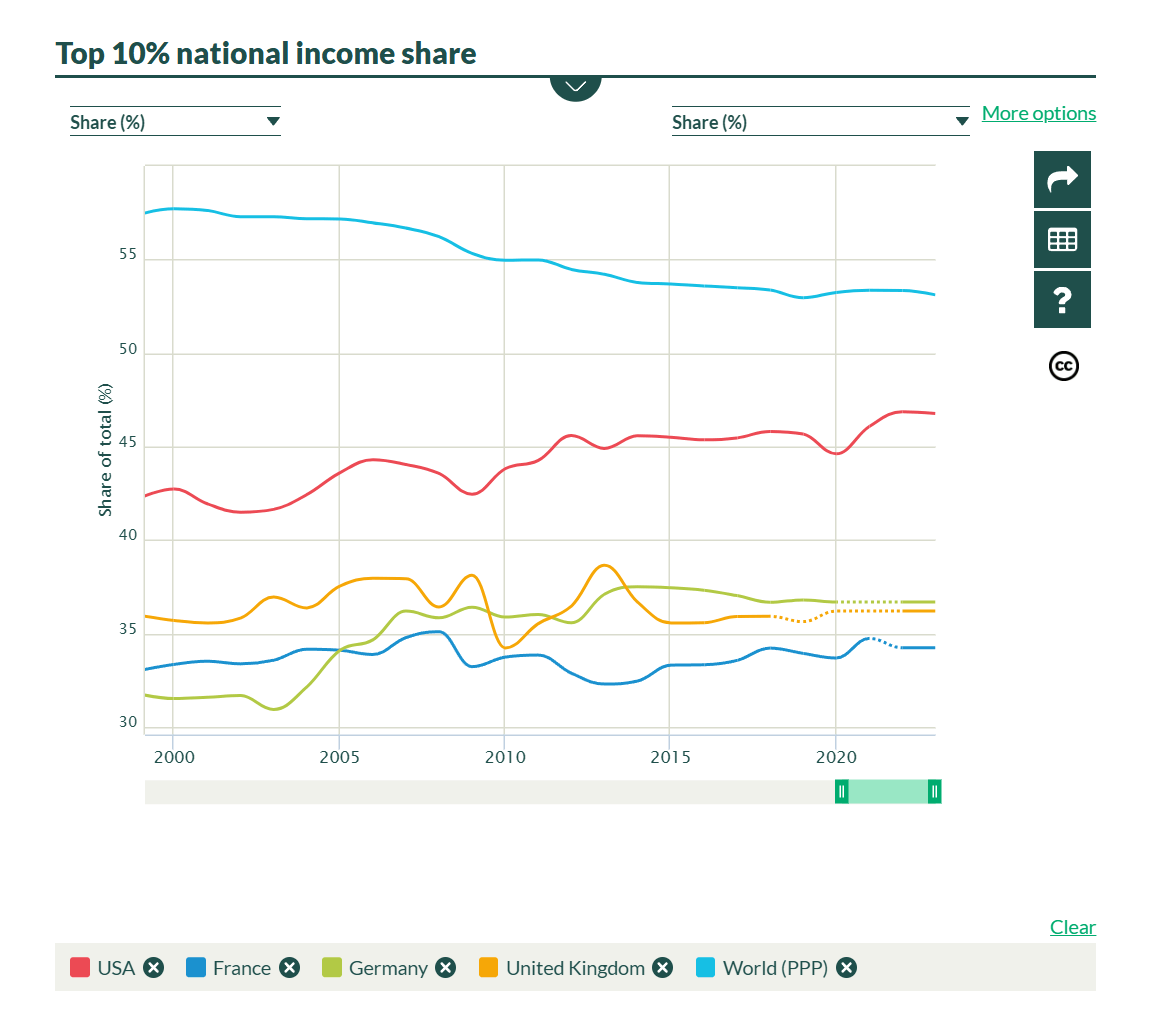The height and width of the screenshot is (1033, 1159).
Task: Expand the chevron panel below the title
Action: click(x=575, y=87)
